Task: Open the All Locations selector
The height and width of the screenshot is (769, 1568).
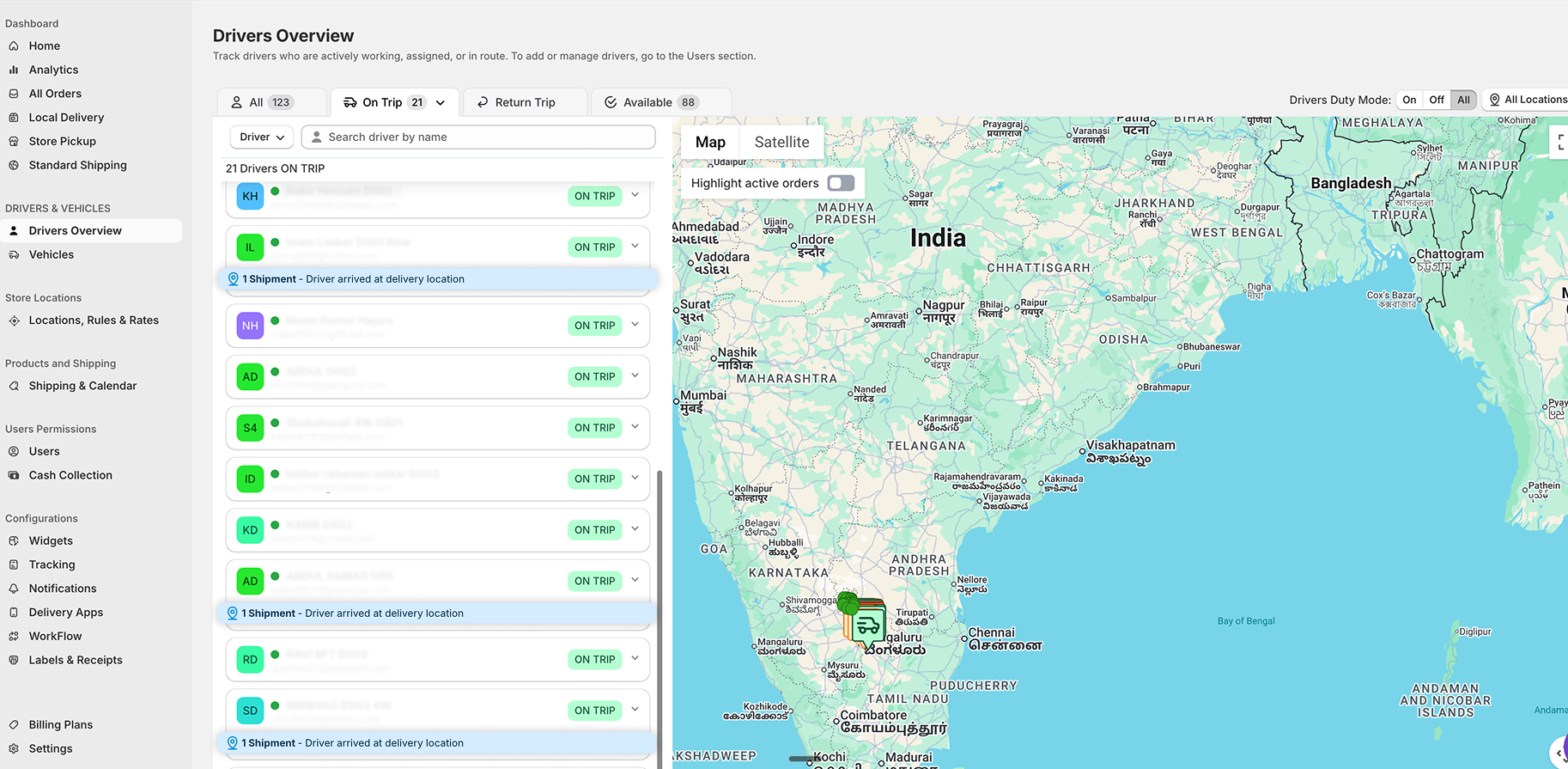Action: pos(1528,100)
